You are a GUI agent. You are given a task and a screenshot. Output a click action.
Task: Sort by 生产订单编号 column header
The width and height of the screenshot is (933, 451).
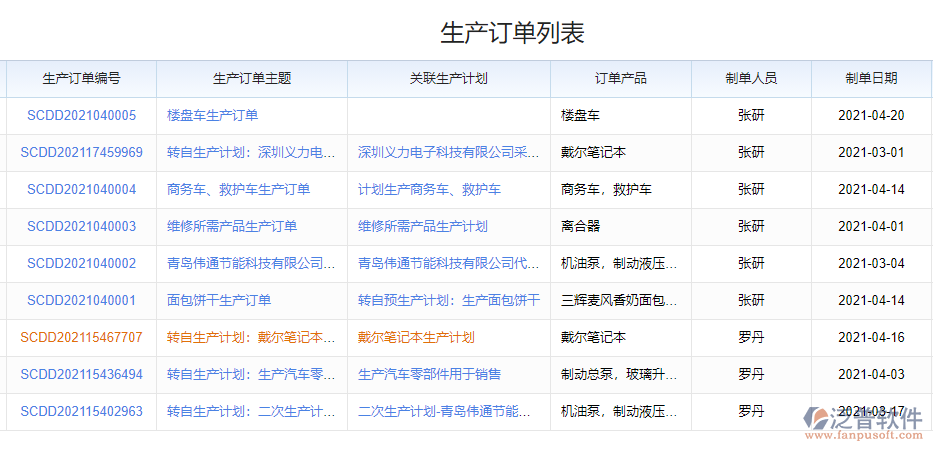tap(82, 79)
